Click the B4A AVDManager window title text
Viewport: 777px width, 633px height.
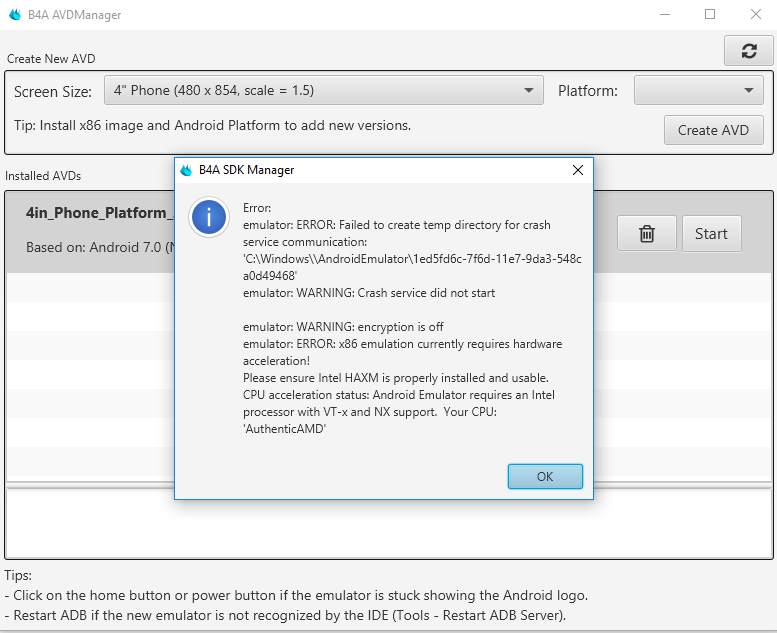pos(75,15)
